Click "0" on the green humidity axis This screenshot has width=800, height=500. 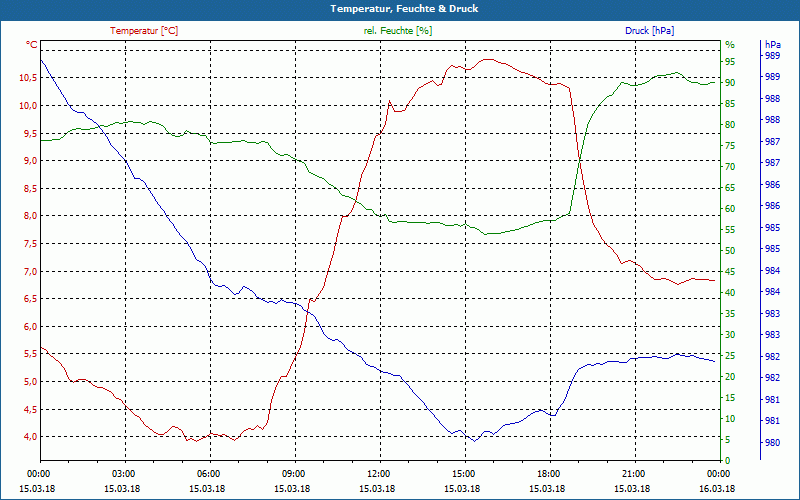[728, 460]
